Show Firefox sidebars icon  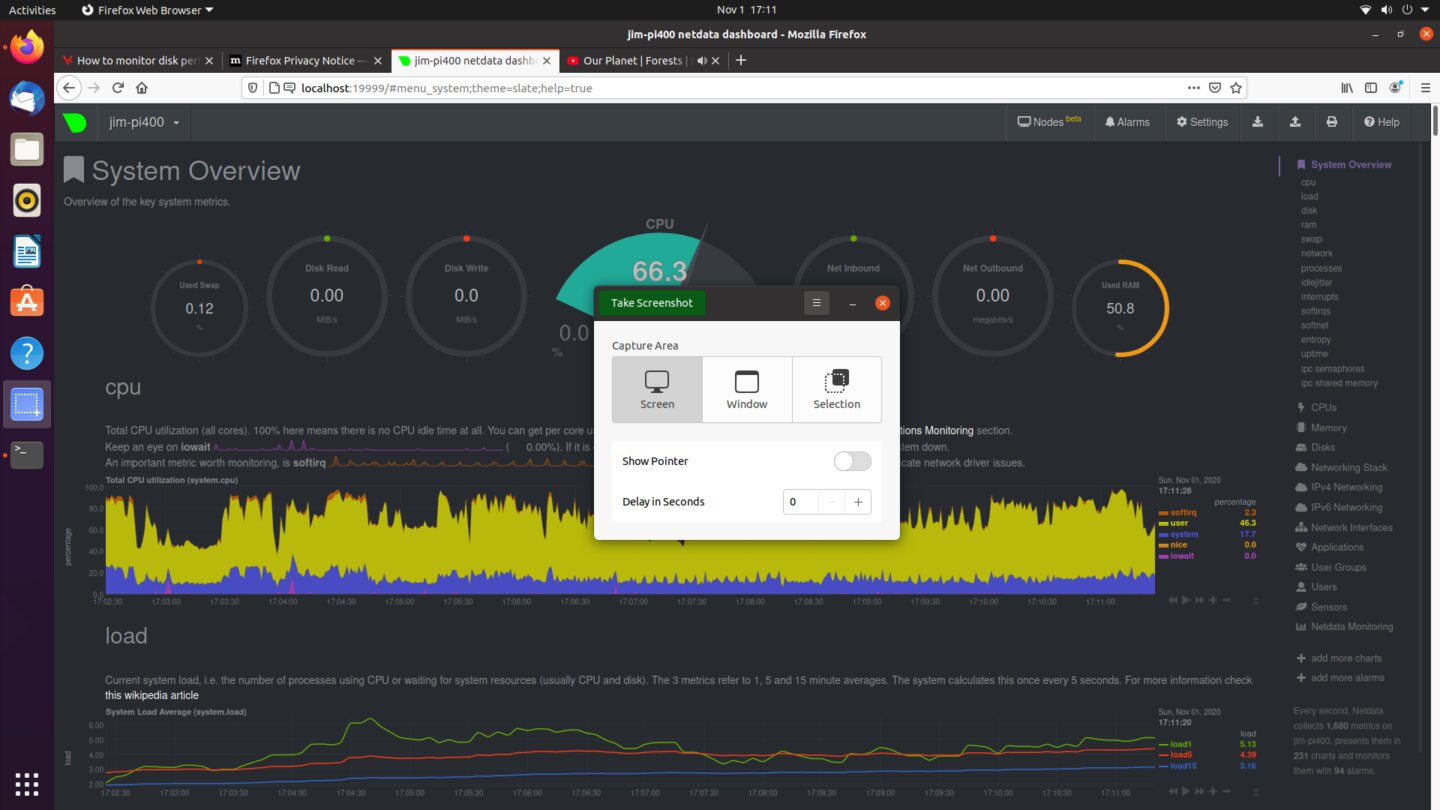click(1371, 88)
